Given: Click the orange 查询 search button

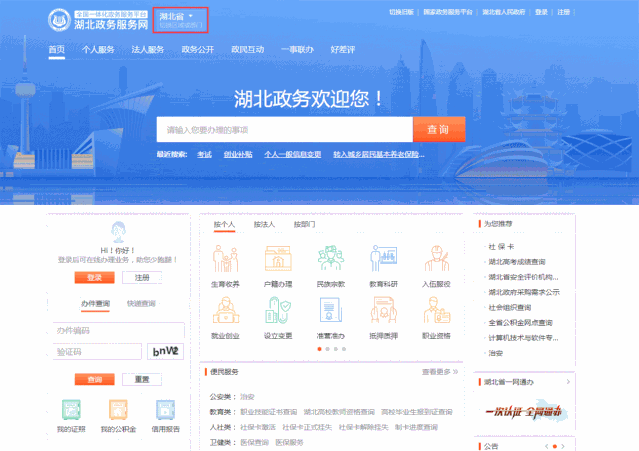Looking at the screenshot, I should [438, 130].
